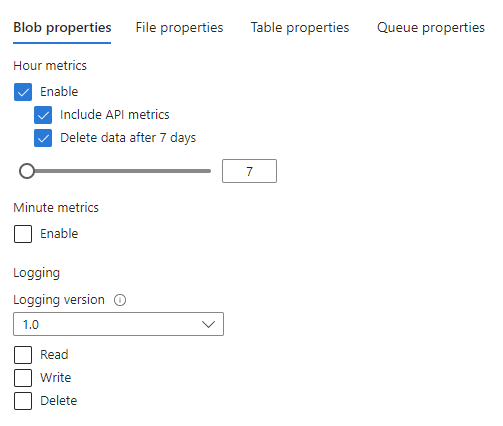Select the Blob properties tab
Screen dimensions: 503x426
tap(62, 28)
